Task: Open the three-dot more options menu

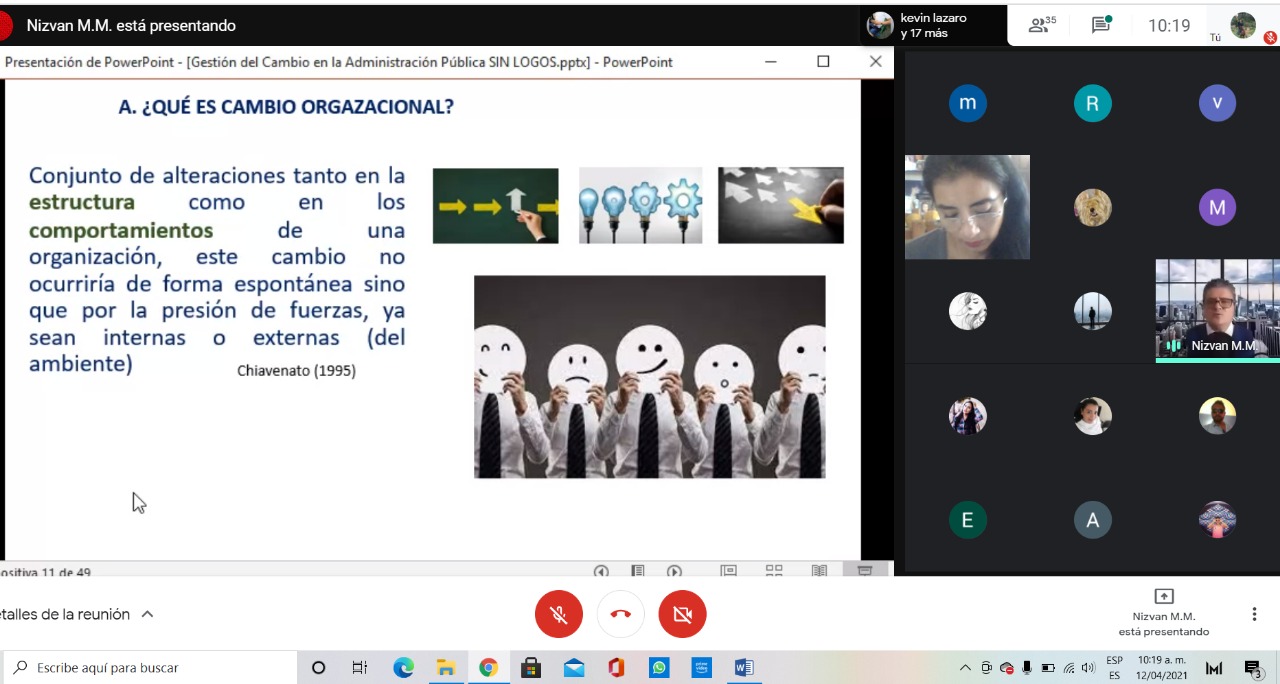Action: tap(1254, 614)
